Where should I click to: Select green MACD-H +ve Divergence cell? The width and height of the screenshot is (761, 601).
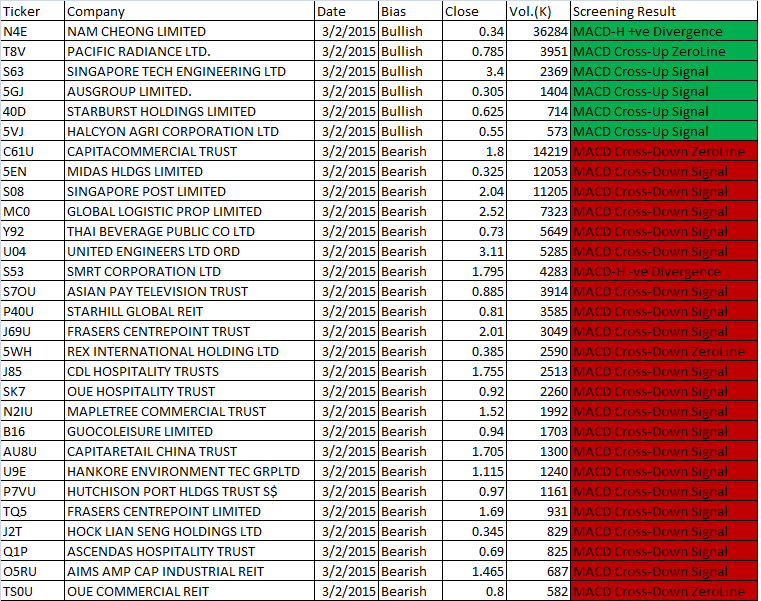tap(663, 31)
